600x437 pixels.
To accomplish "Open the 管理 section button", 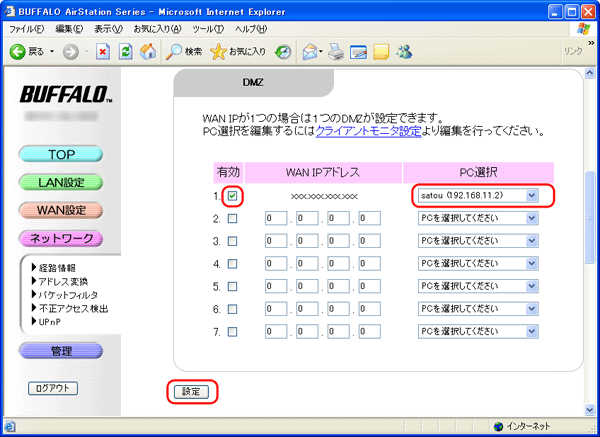I will click(x=61, y=351).
